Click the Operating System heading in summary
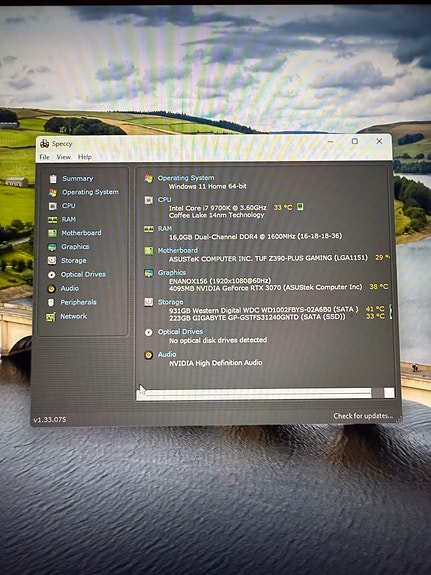Screen dimensions: 431x575 (186, 178)
